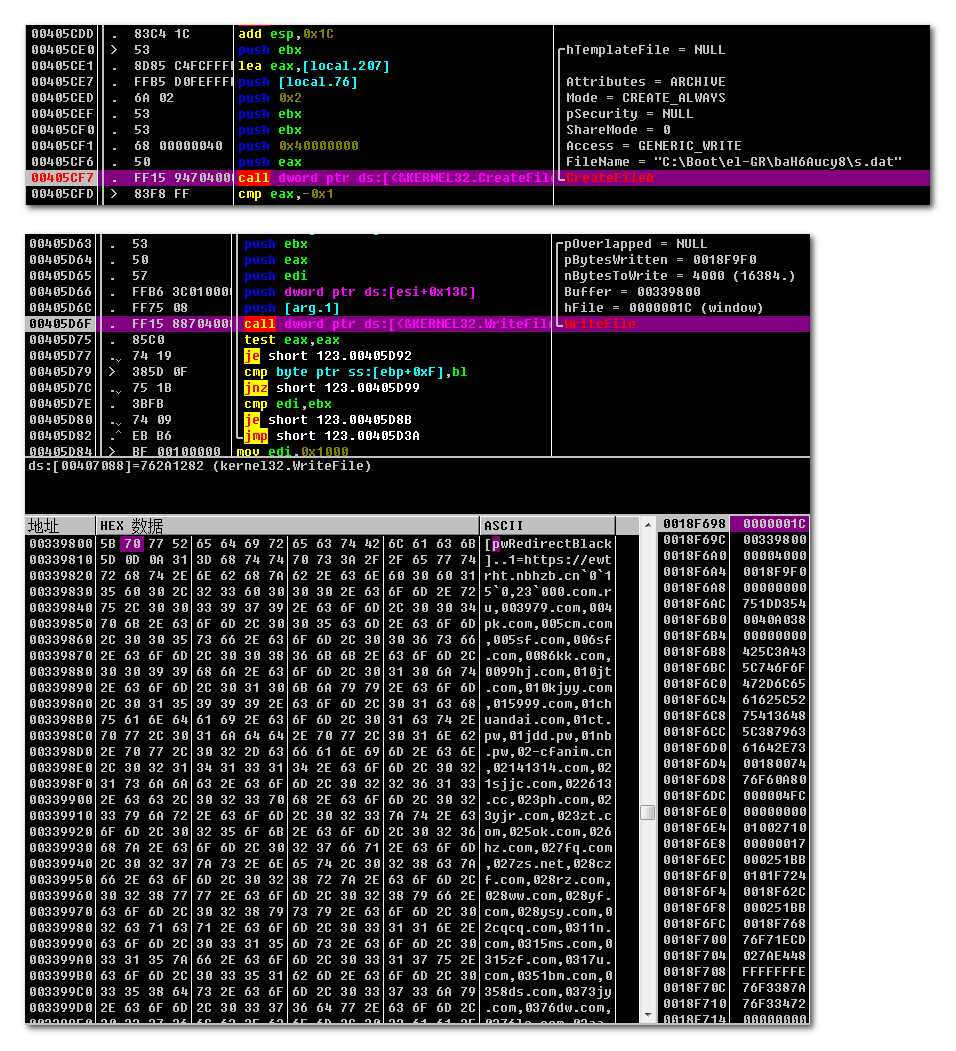Select stack entry at 0018F6AC value 751DD354
Screen dimensions: 956x1051
734,603
